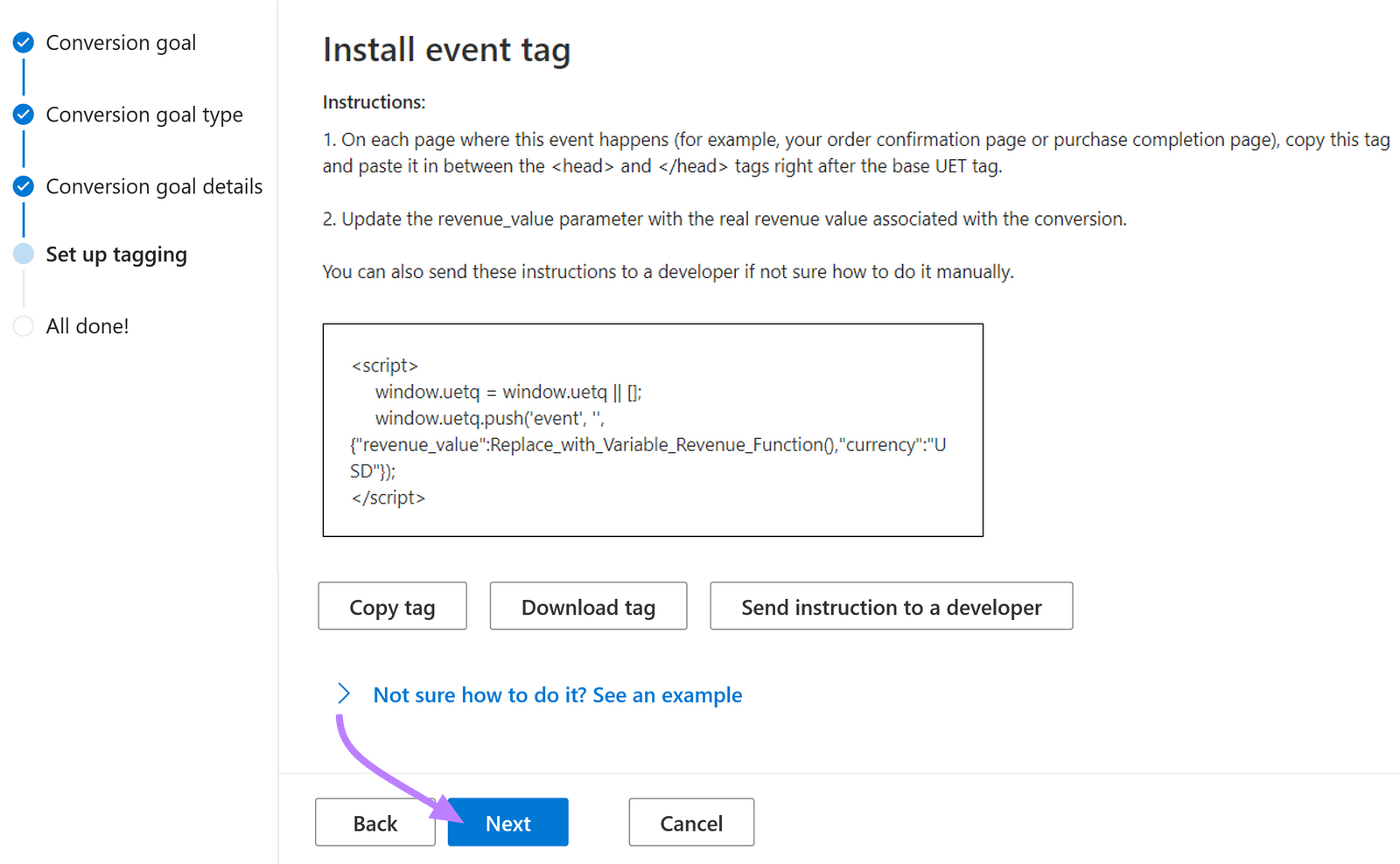The width and height of the screenshot is (1400, 864).
Task: Select the Set up tagging step label
Action: pos(116,254)
